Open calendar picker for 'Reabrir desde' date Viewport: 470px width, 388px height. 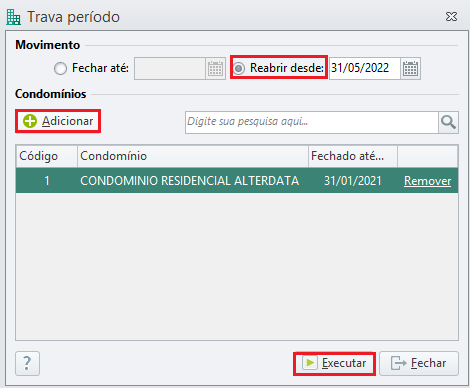click(x=410, y=68)
